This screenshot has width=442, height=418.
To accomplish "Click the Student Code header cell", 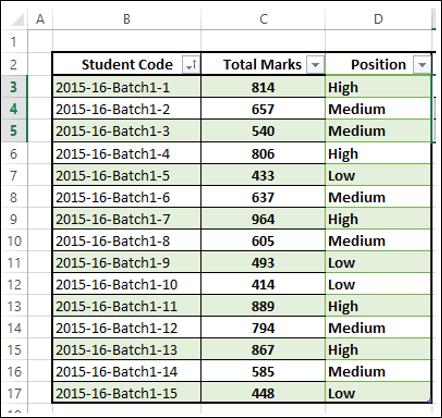I will coord(127,64).
